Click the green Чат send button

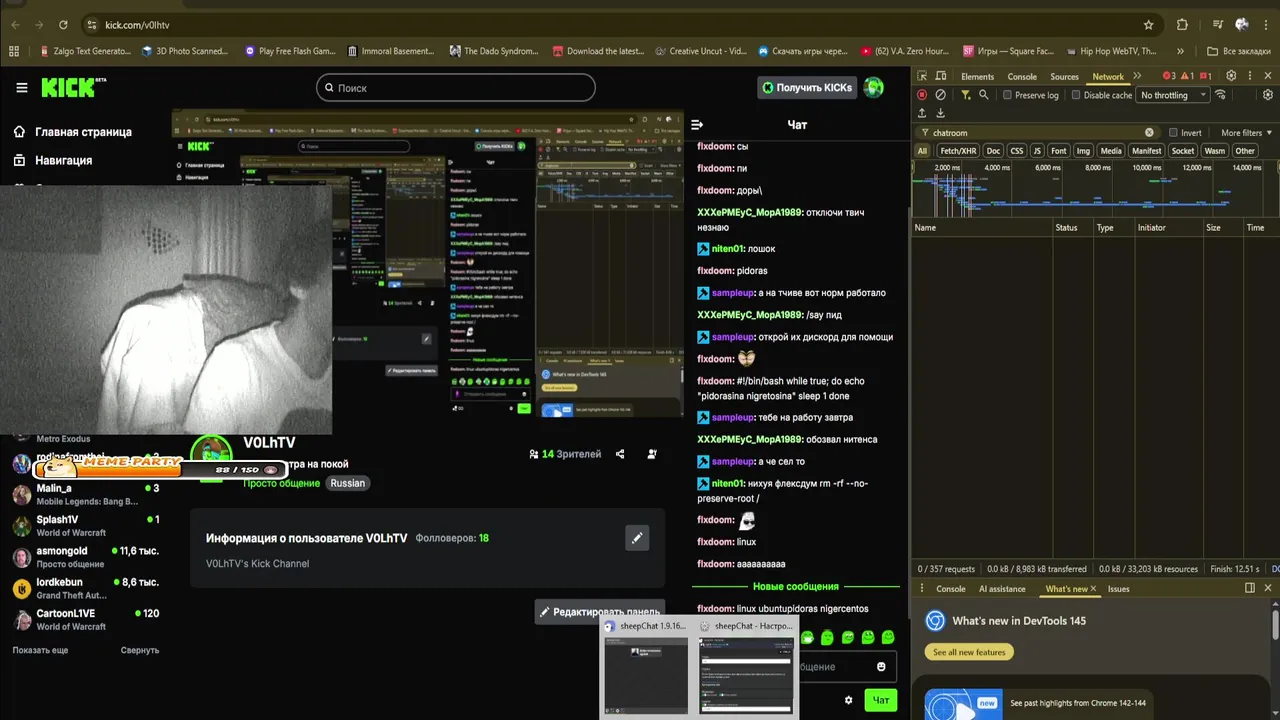(x=880, y=700)
